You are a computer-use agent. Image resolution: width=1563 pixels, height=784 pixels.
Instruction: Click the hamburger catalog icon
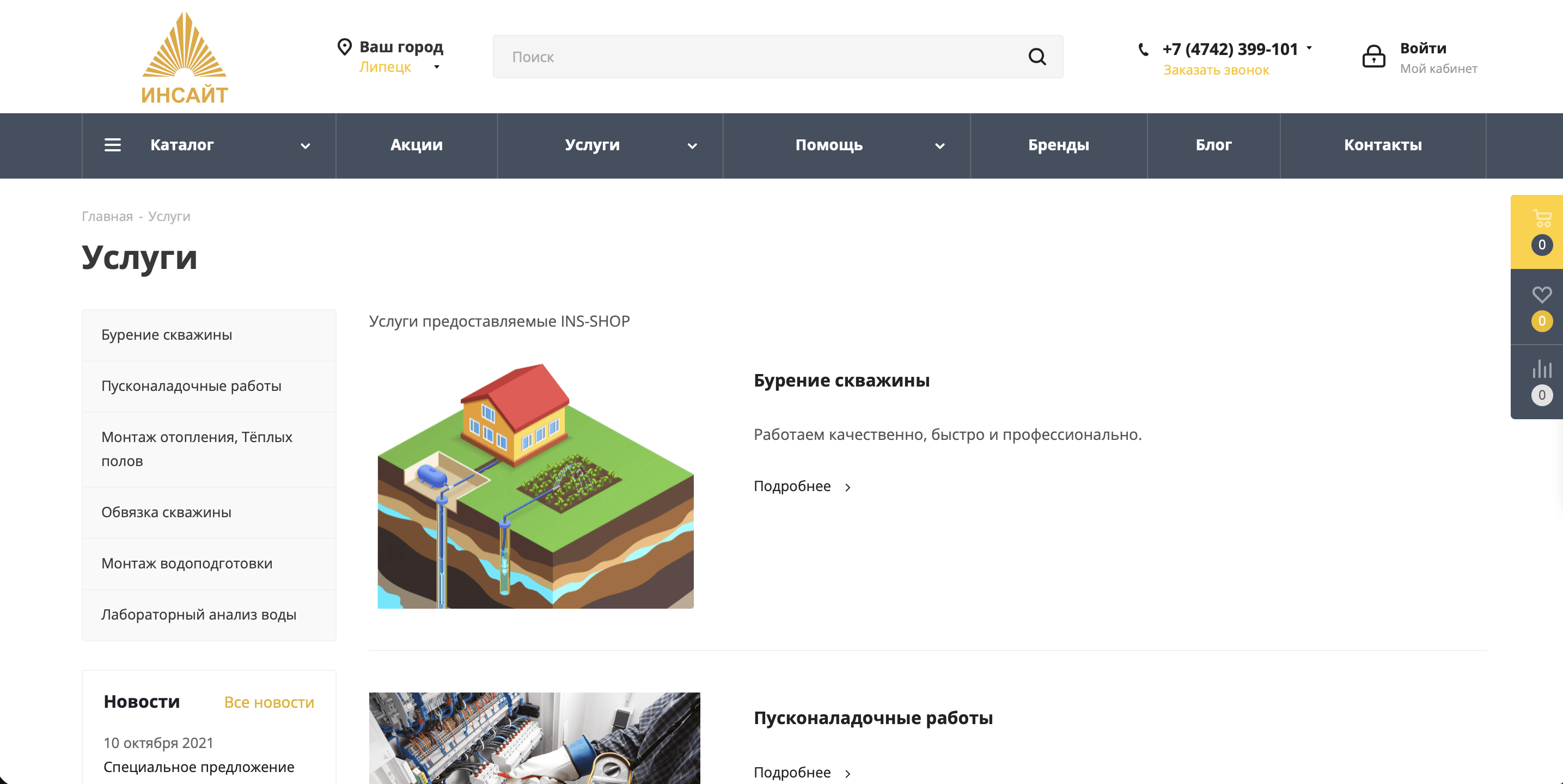click(x=113, y=145)
